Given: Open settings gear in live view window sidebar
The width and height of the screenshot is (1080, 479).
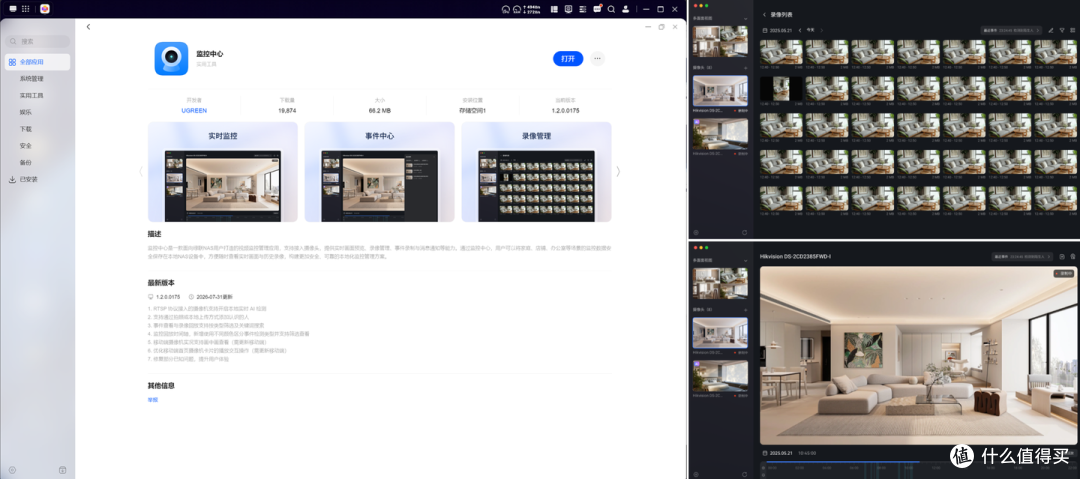Looking at the screenshot, I should pyautogui.click(x=696, y=474).
